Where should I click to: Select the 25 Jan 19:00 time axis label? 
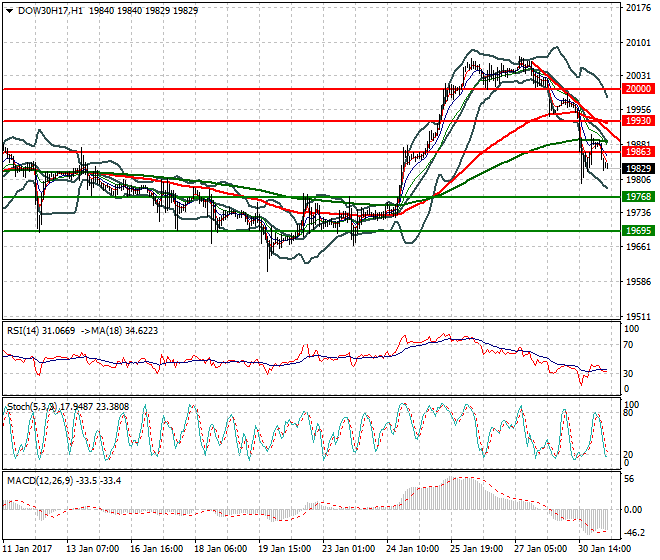point(476,549)
